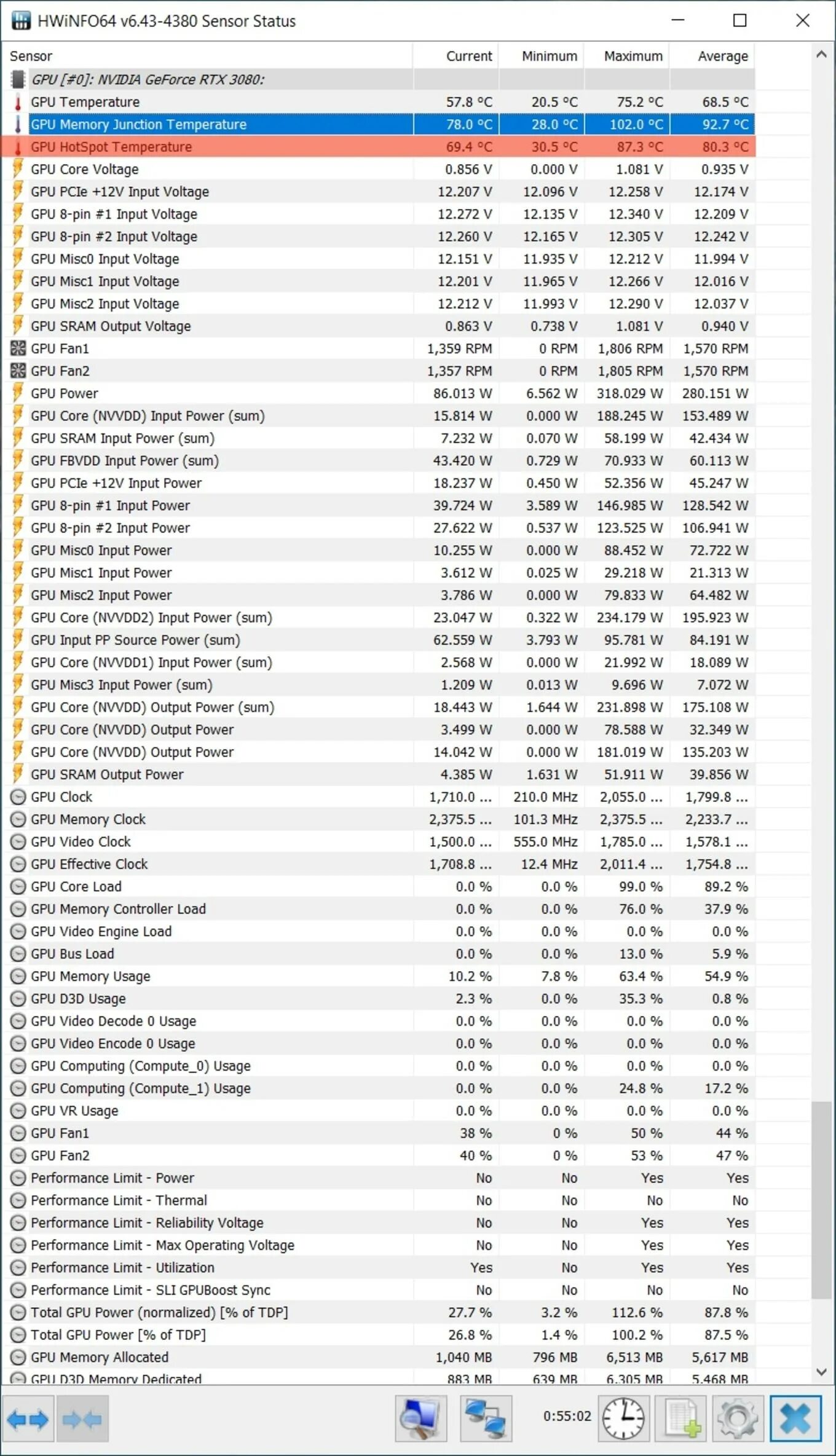Click the clock icon beside GPU Clock

tap(18, 797)
